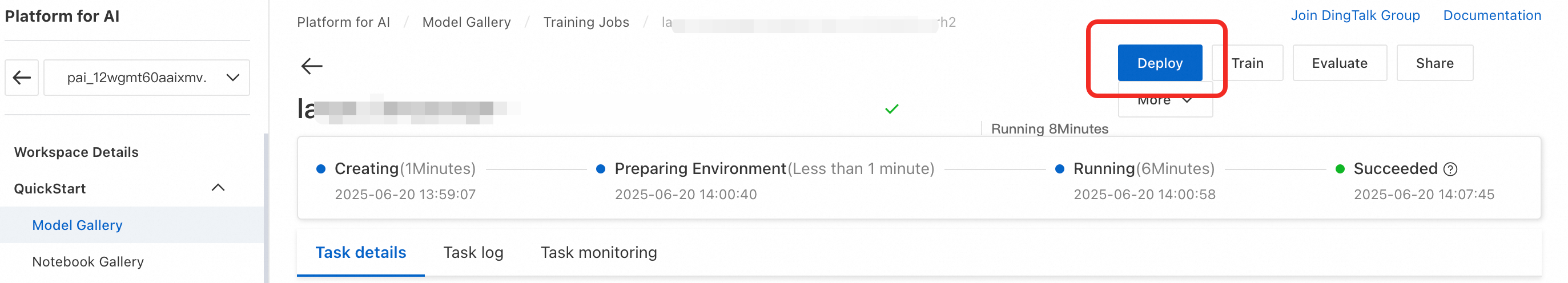This screenshot has height=283, width=1568.
Task: Collapse the QuickStart section
Action: [218, 188]
